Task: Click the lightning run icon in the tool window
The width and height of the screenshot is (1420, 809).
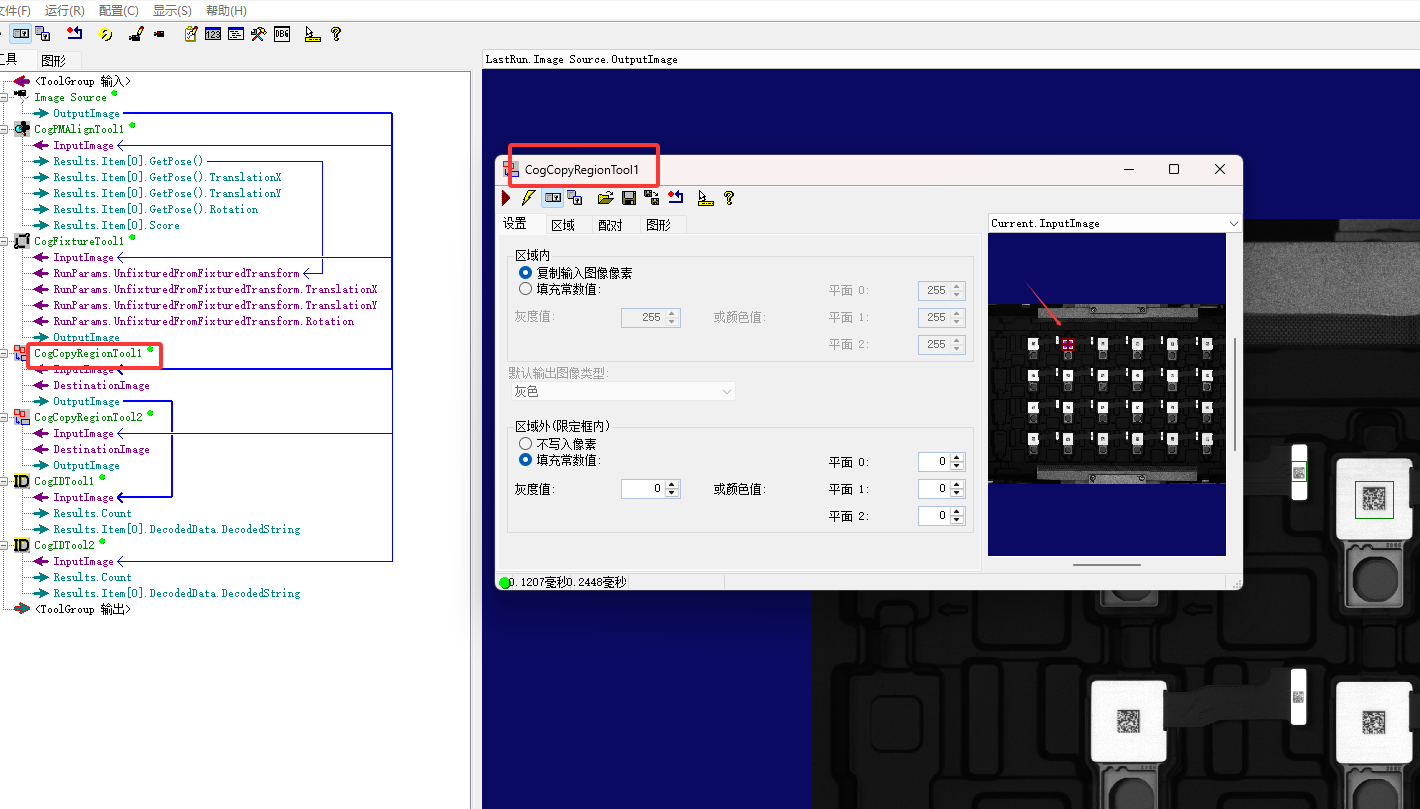Action: pos(528,197)
